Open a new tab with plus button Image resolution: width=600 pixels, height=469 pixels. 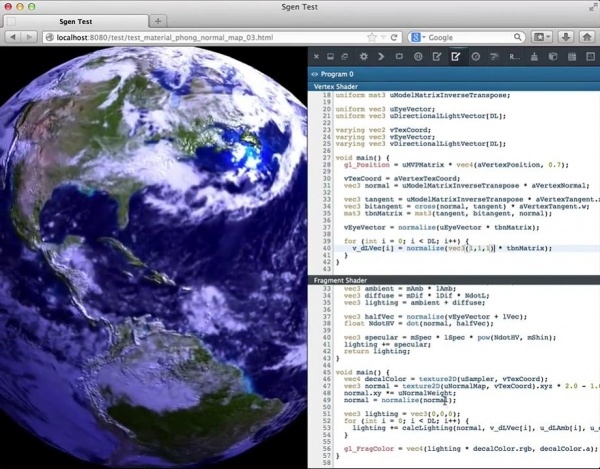[158, 20]
